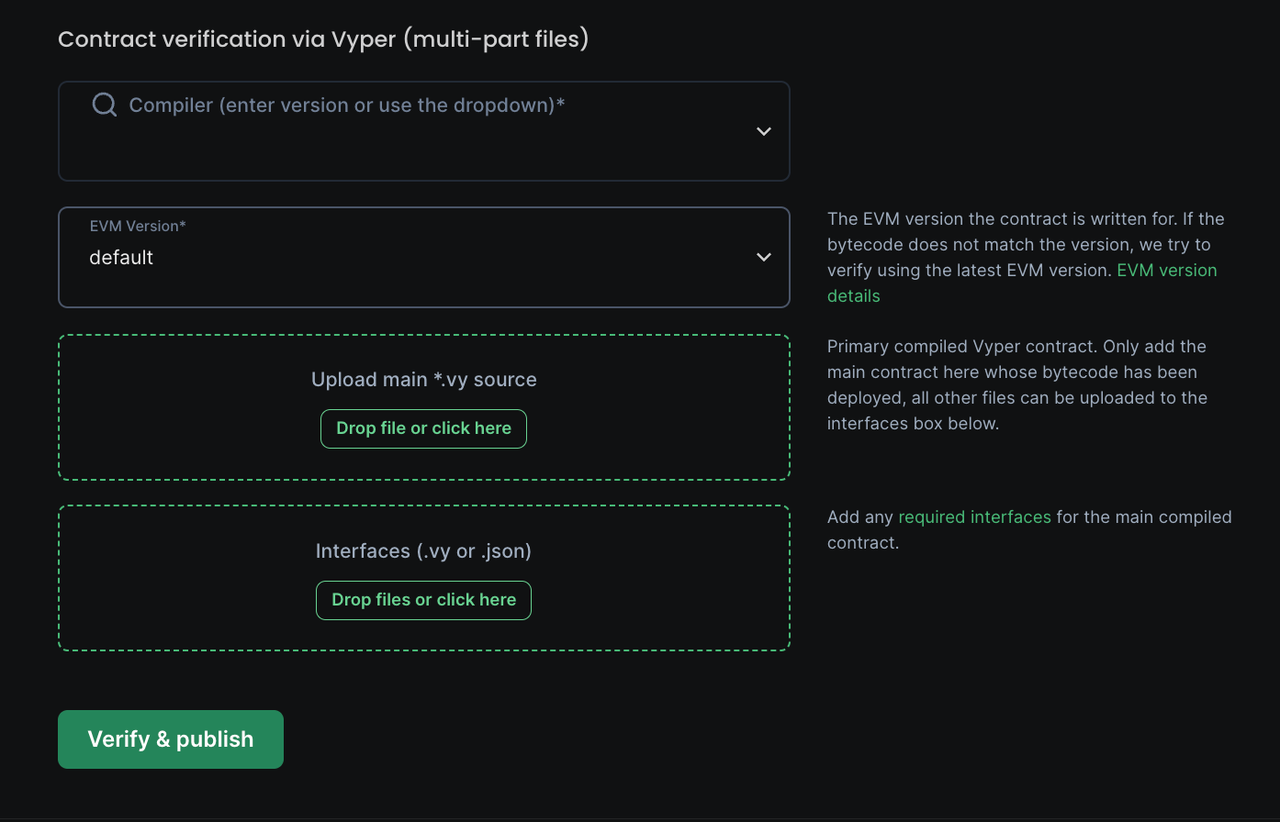Click the "for the main compiled contract" text
Viewport: 1280px width, 822px height.
(1140, 518)
